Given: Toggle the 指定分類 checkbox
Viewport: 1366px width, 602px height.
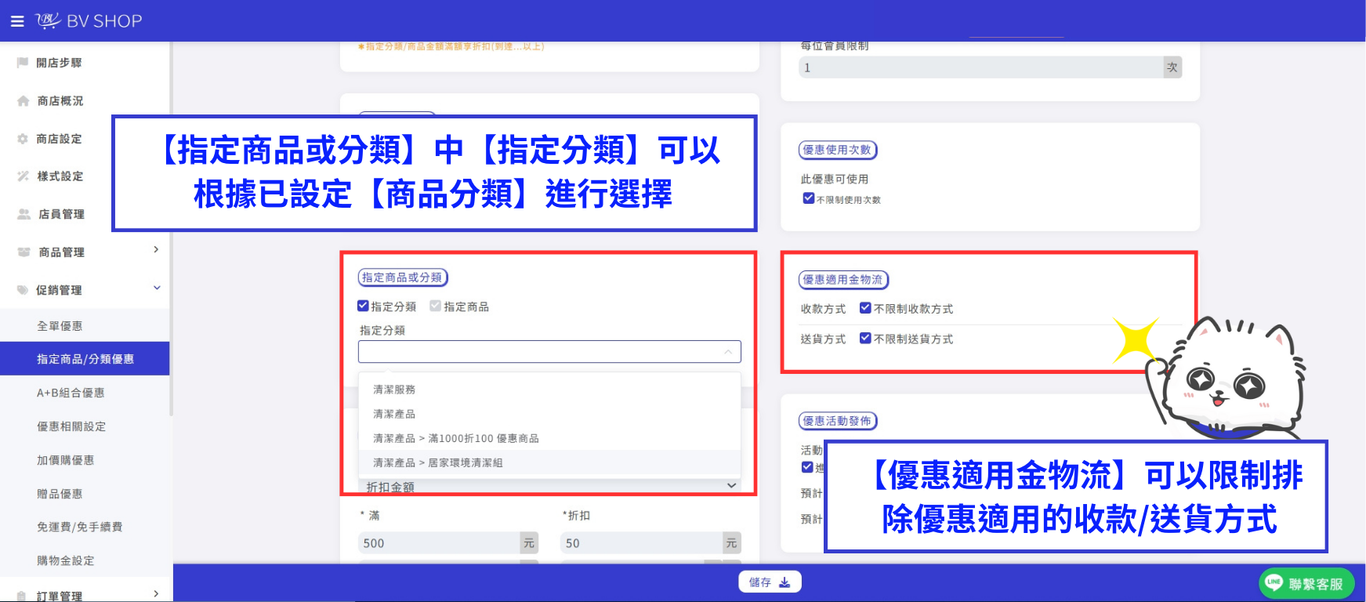Looking at the screenshot, I should [x=363, y=306].
